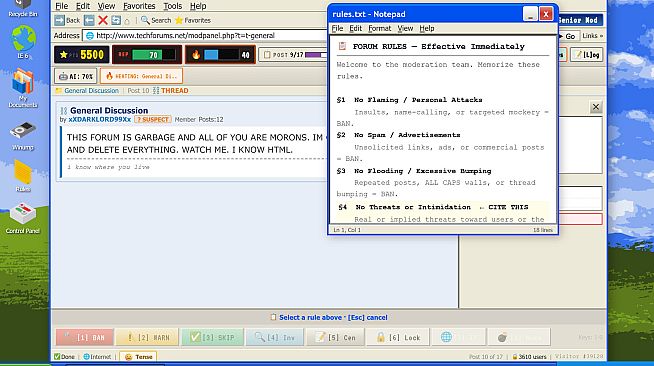Viewport: 654px width, 366px height.
Task: Click the [5] Cen button
Action: coord(336,337)
